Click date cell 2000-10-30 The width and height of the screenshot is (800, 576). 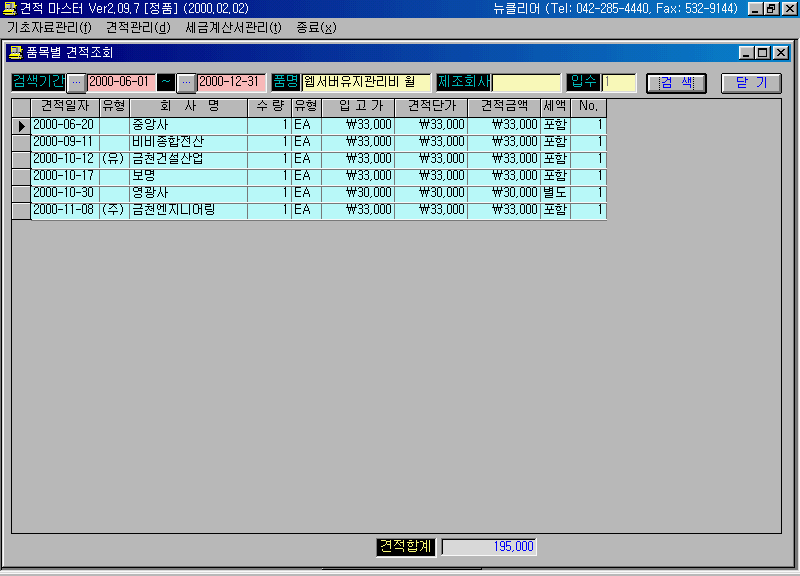click(x=65, y=193)
